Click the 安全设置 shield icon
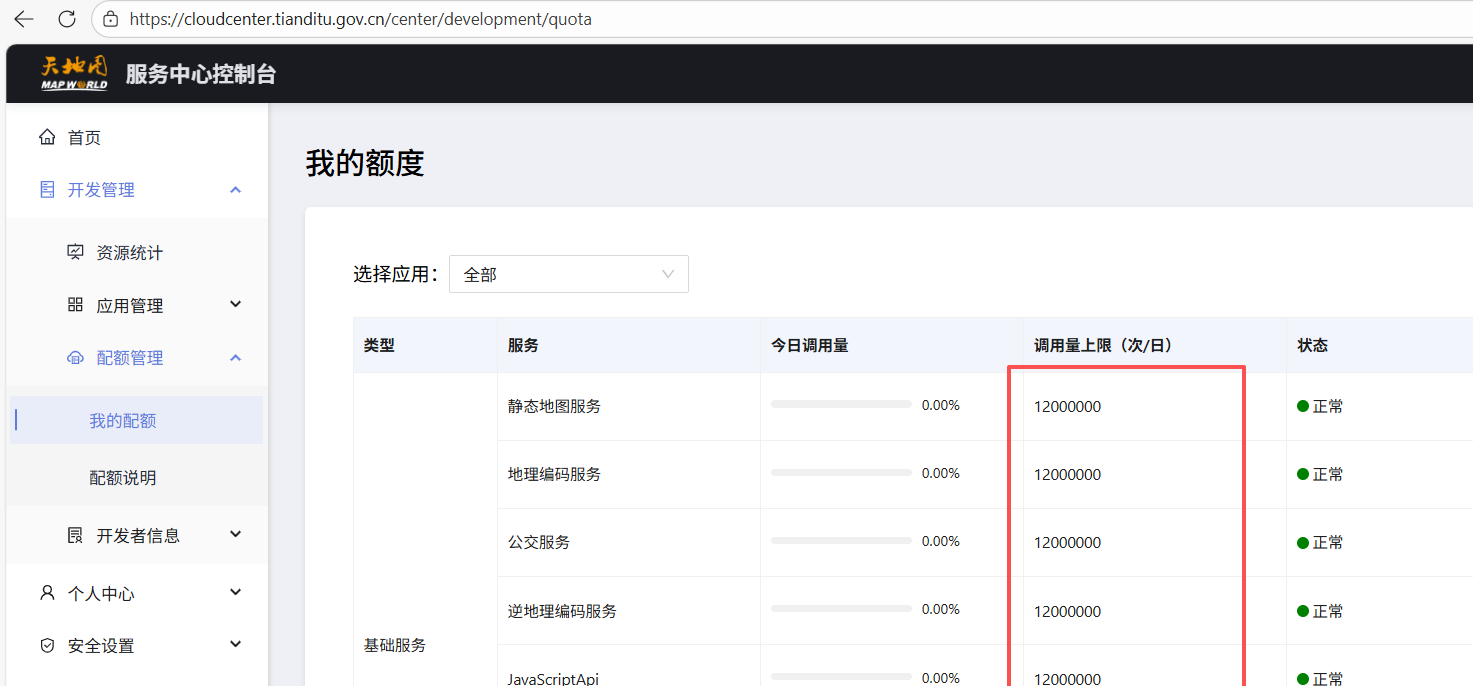Viewport: 1473px width, 686px height. click(47, 646)
